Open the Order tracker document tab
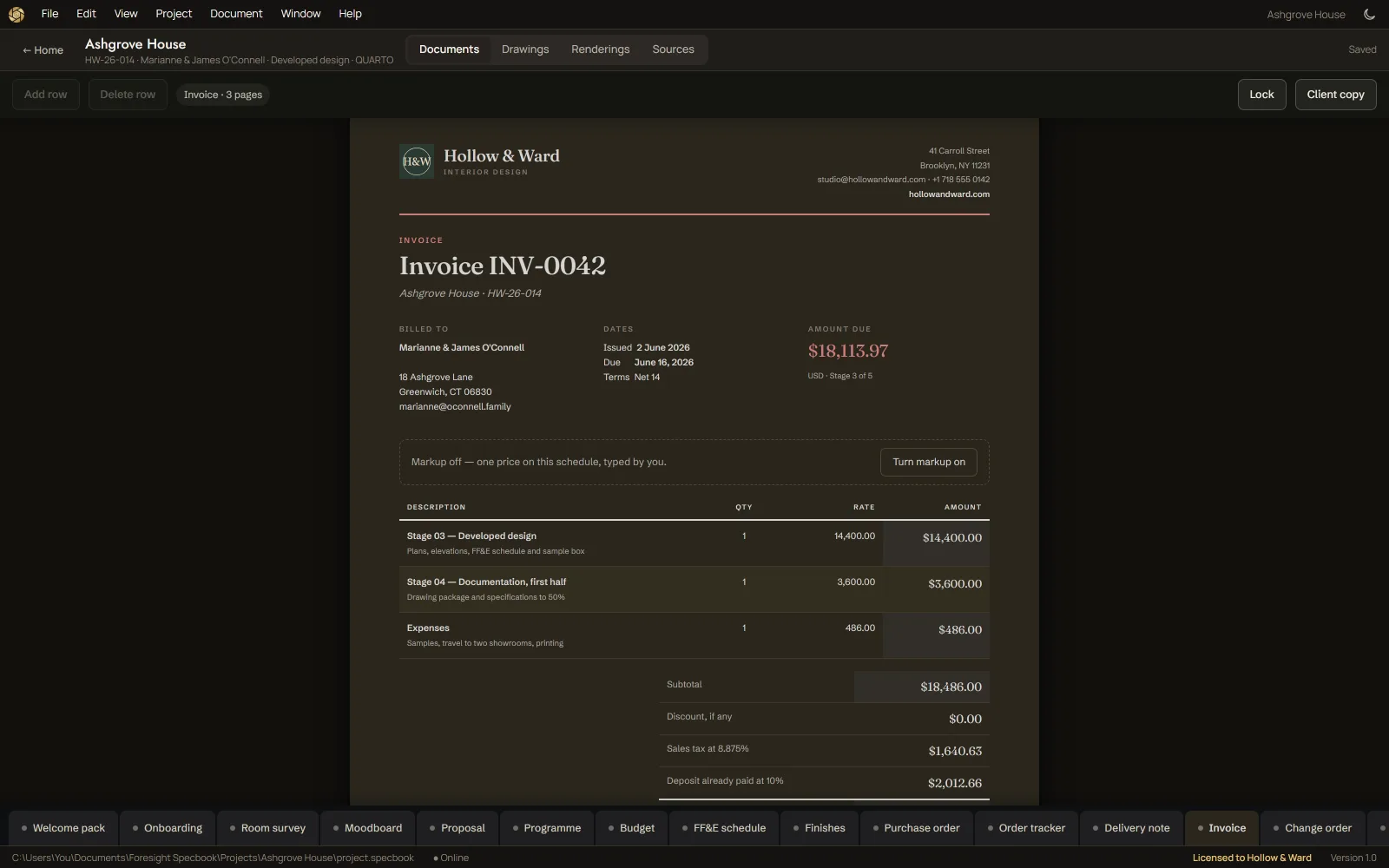 [x=1027, y=828]
